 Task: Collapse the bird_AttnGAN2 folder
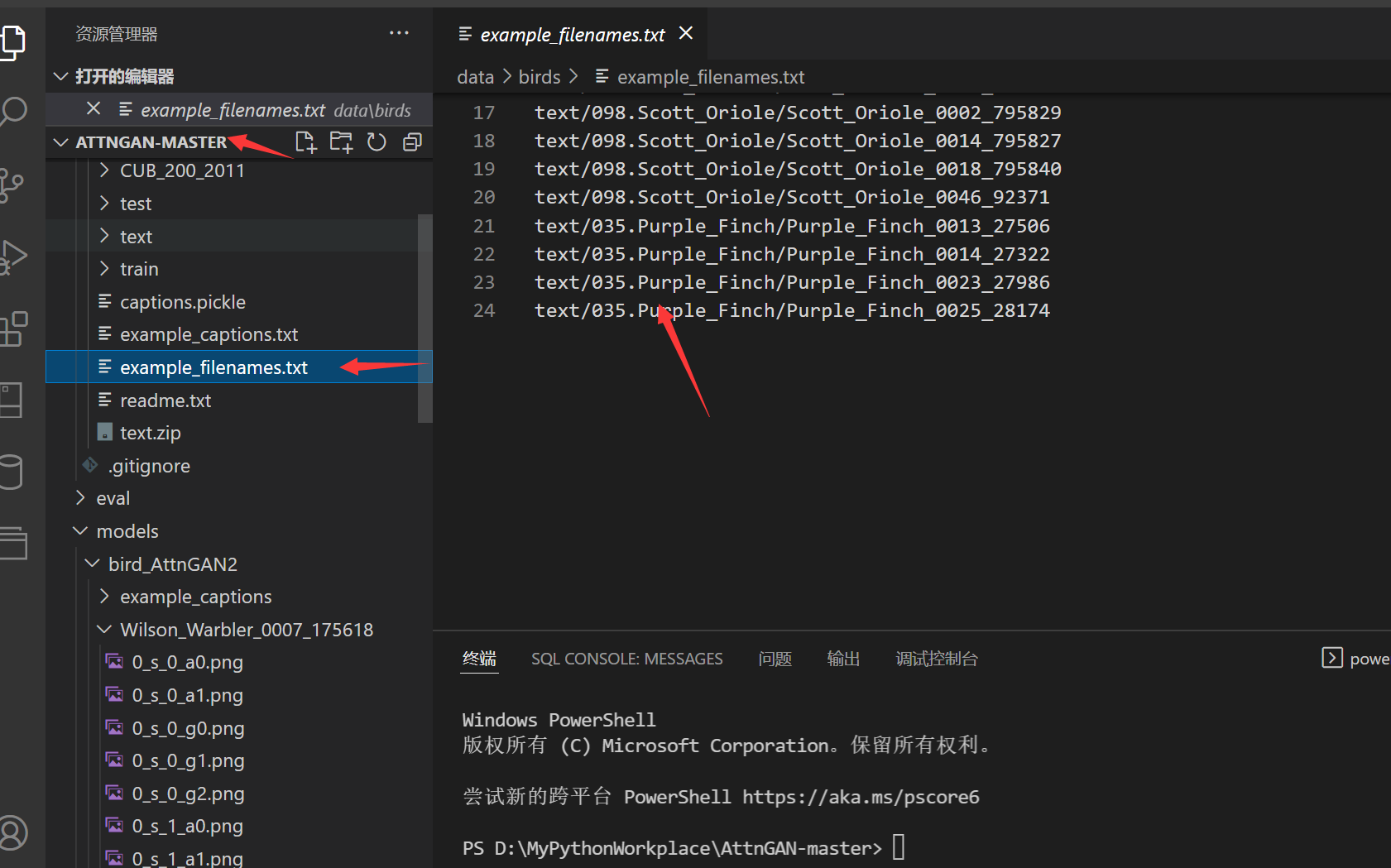point(92,563)
